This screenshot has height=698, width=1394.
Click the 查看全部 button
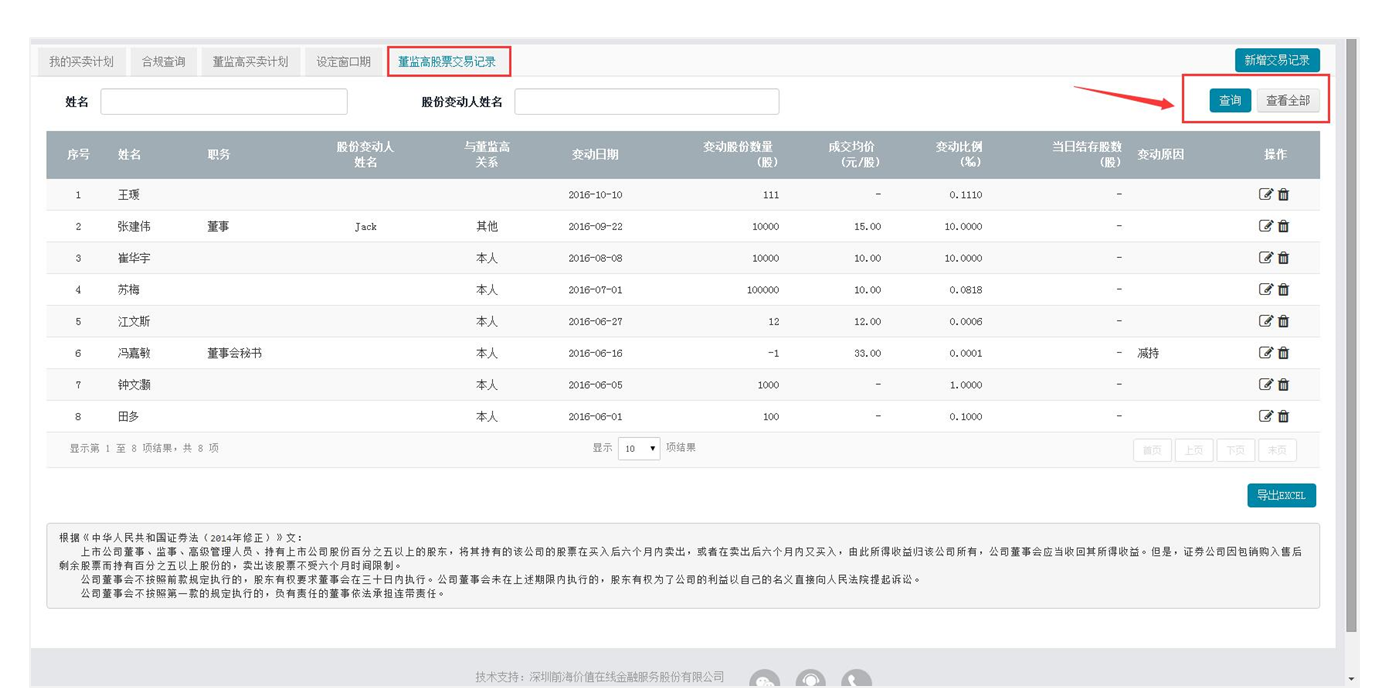click(x=1288, y=100)
